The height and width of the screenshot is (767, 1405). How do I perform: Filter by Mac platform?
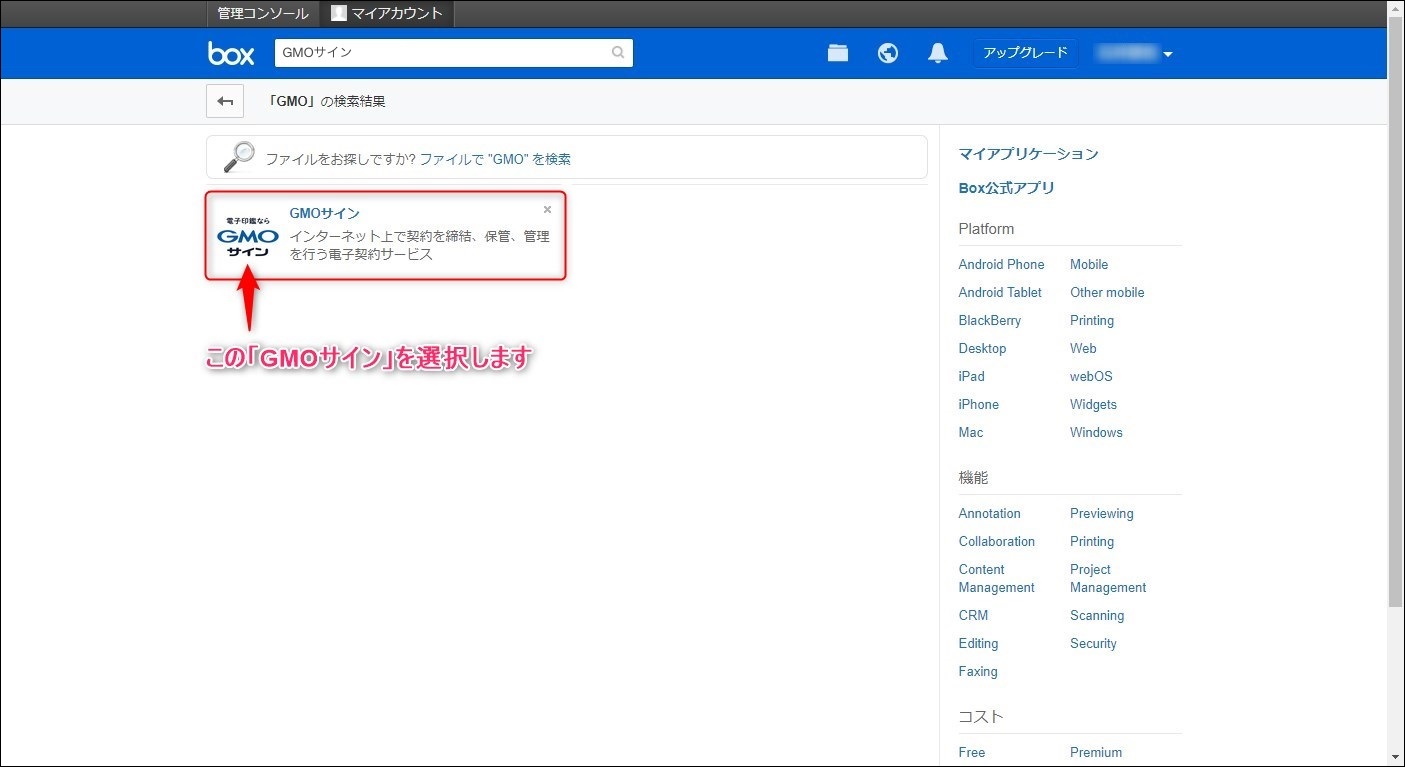click(x=970, y=432)
